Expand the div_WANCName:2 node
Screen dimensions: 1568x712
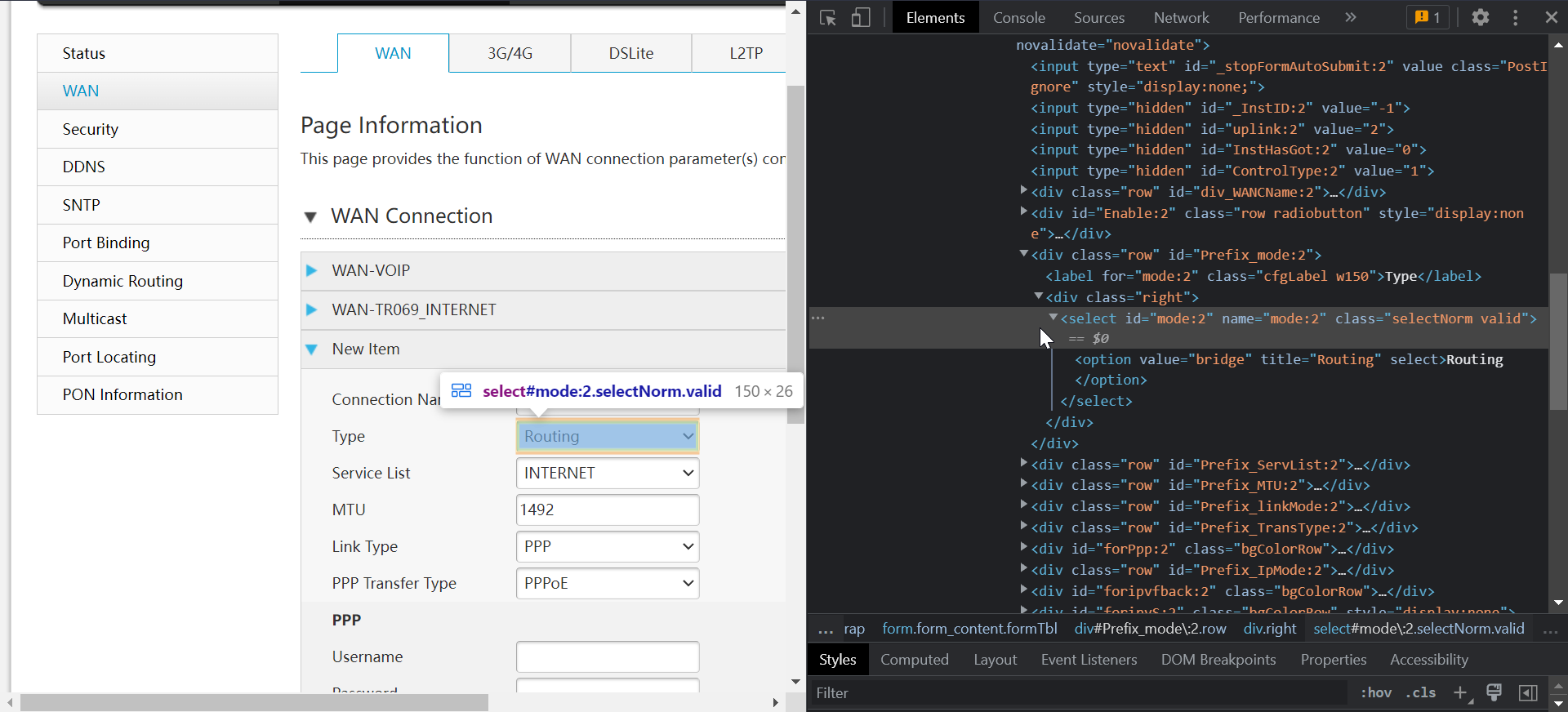tap(1023, 190)
